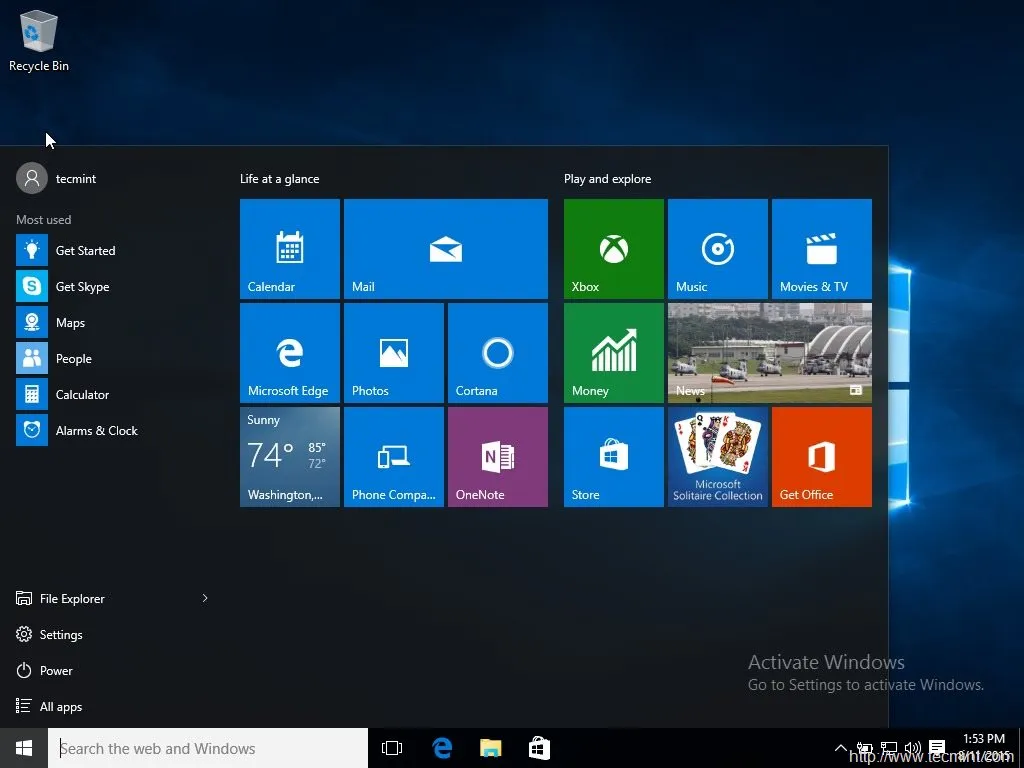Select the Movies & TV tile
Screen dimensions: 1024x768
point(821,248)
